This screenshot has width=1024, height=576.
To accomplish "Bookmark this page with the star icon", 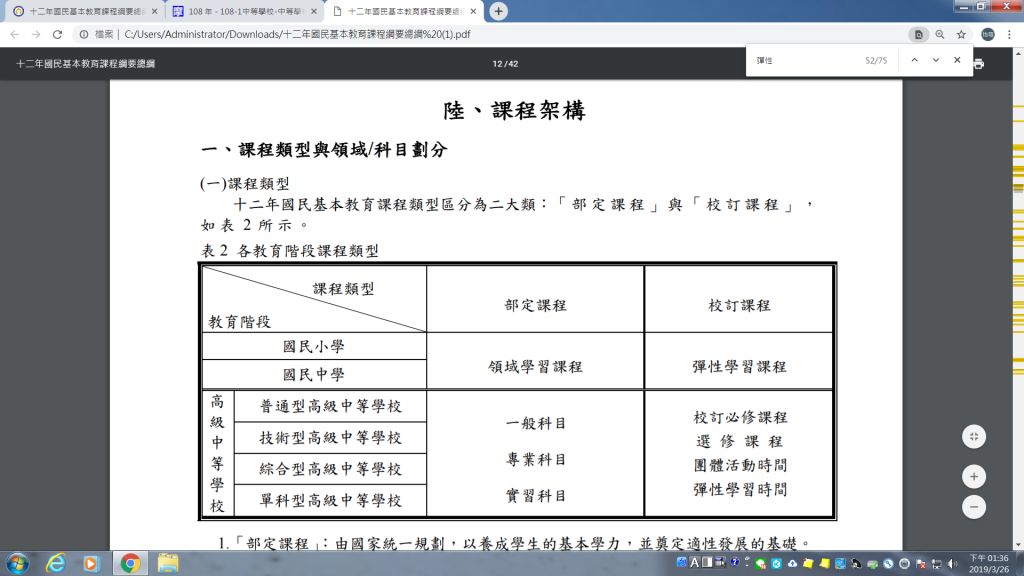I will pyautogui.click(x=962, y=33).
